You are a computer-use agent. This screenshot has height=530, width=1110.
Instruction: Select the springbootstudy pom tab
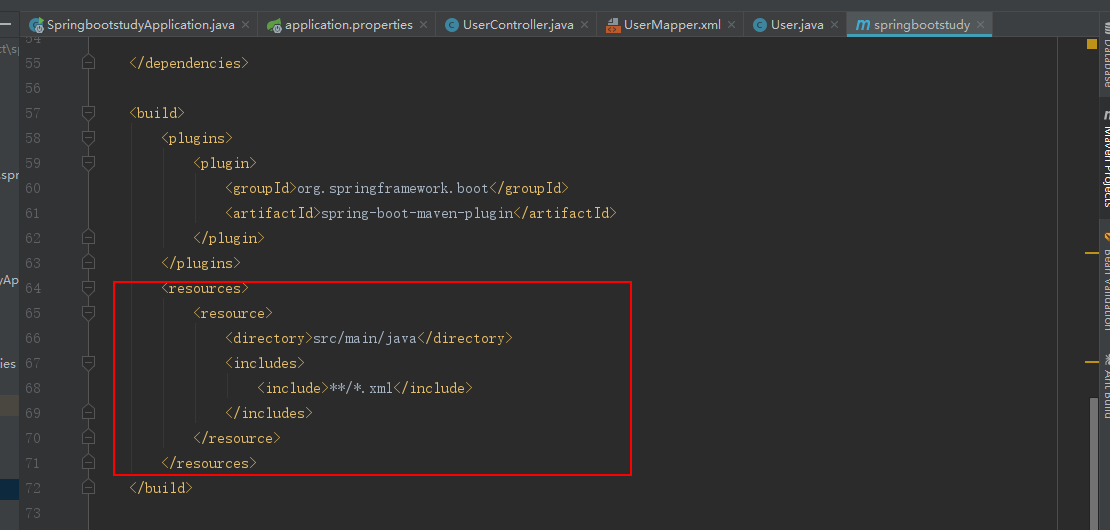[x=922, y=25]
